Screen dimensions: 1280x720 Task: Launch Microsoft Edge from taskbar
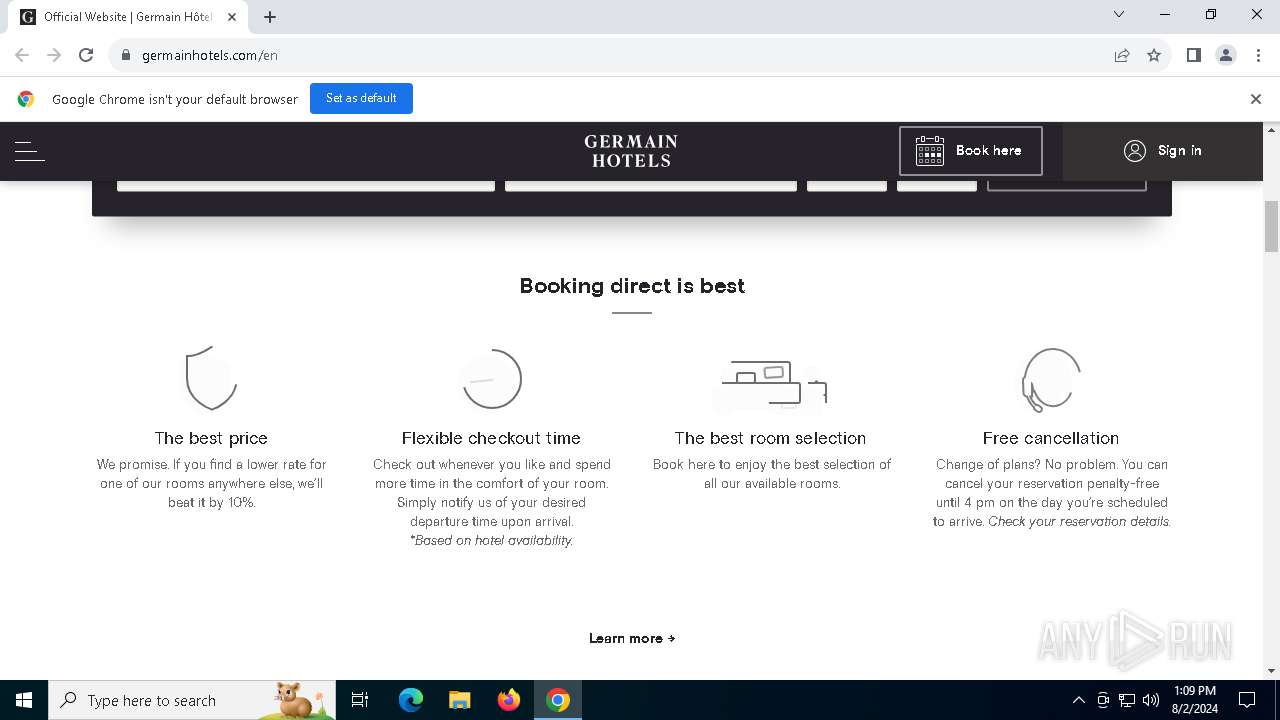411,700
